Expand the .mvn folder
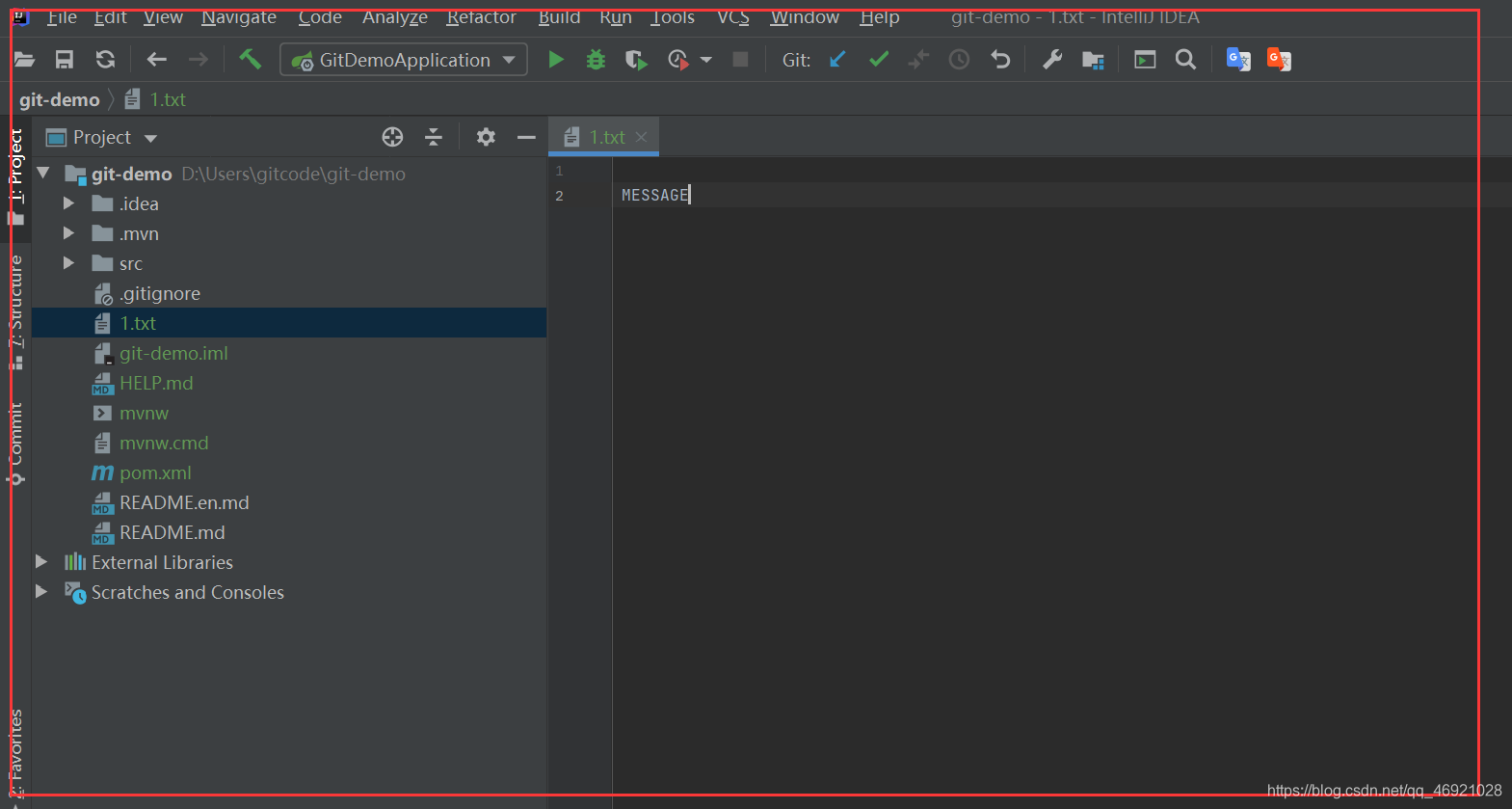The height and width of the screenshot is (809, 1512). coord(68,233)
